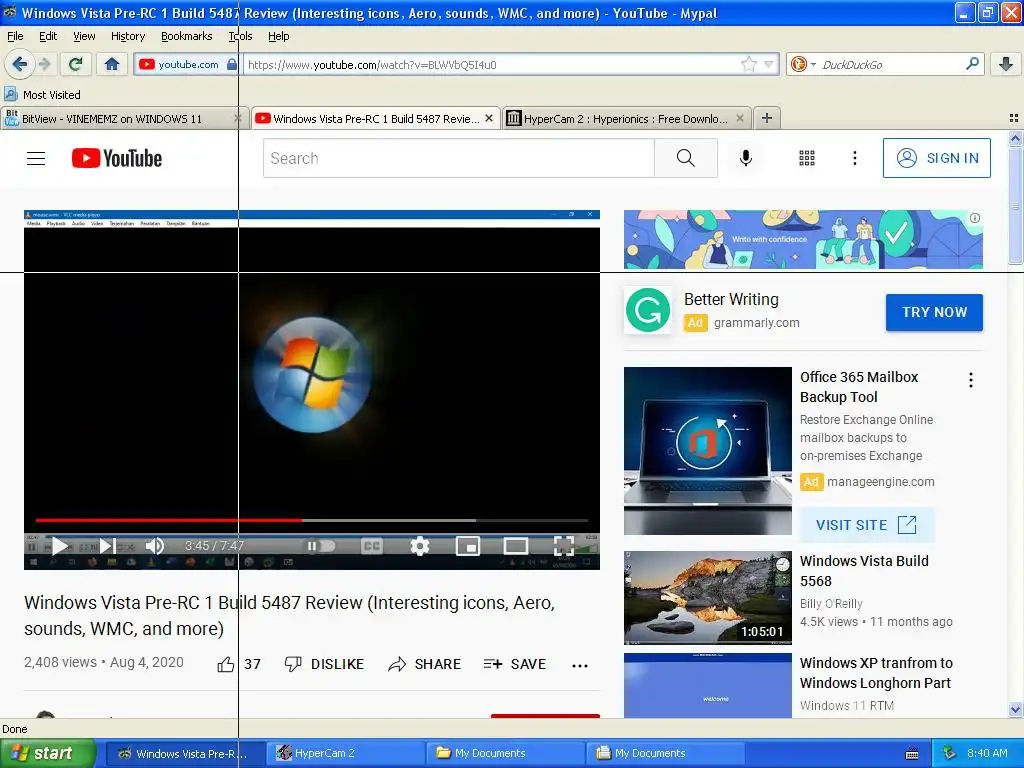Click the SHARE button
This screenshot has width=1024, height=768.
coord(424,664)
